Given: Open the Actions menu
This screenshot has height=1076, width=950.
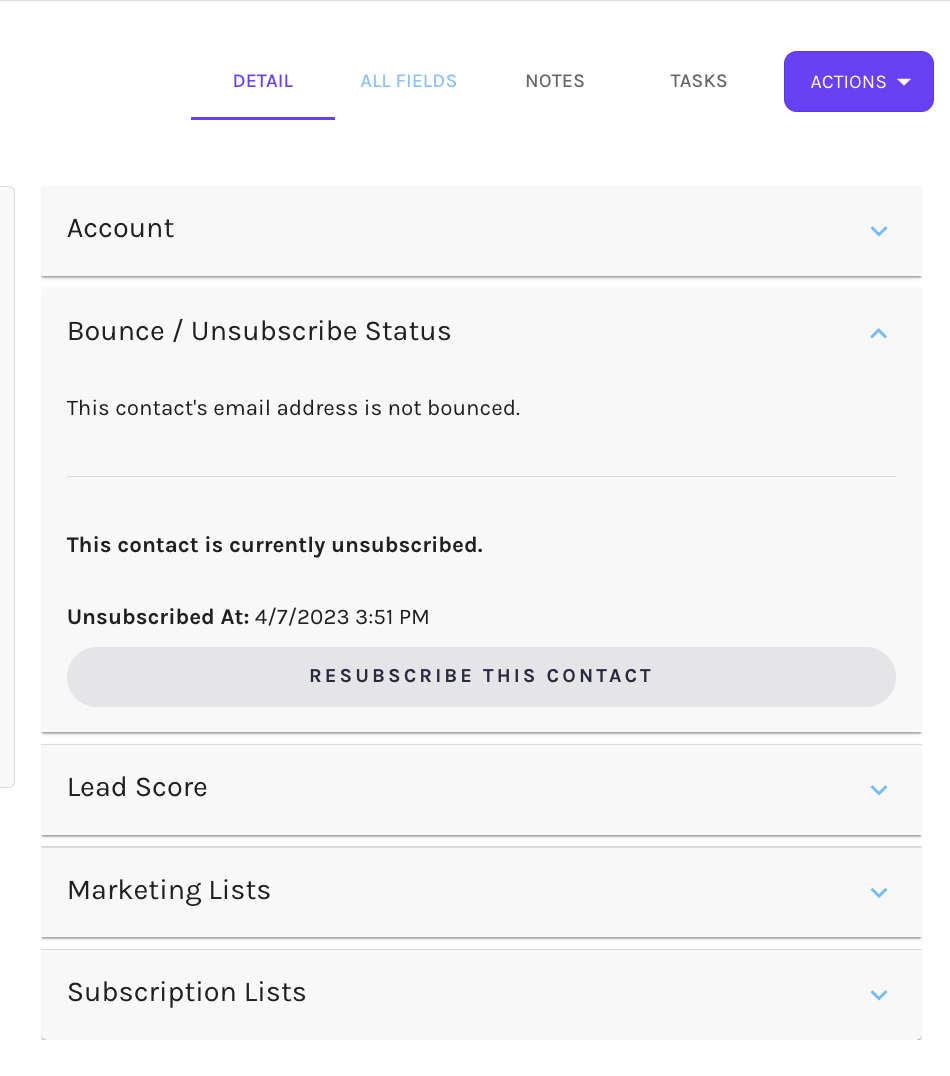Looking at the screenshot, I should 858,81.
